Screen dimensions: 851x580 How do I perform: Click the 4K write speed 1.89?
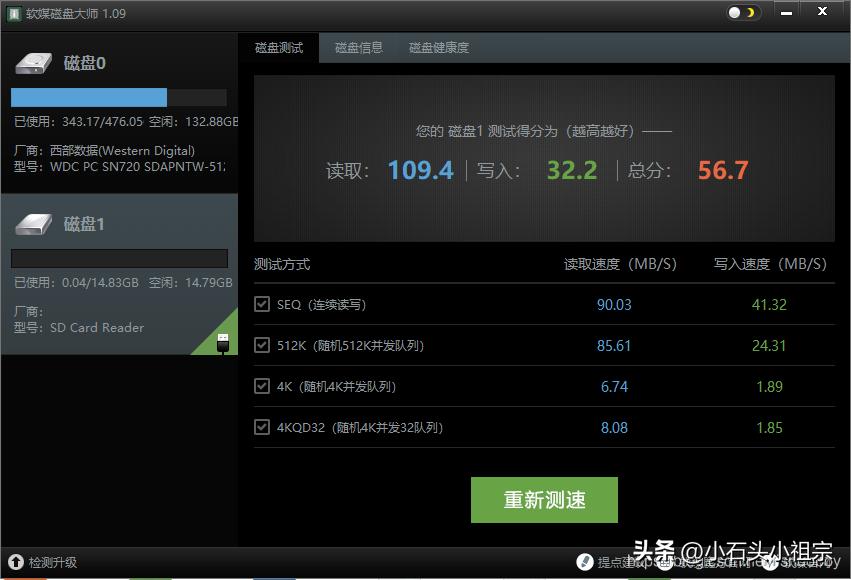(770, 386)
